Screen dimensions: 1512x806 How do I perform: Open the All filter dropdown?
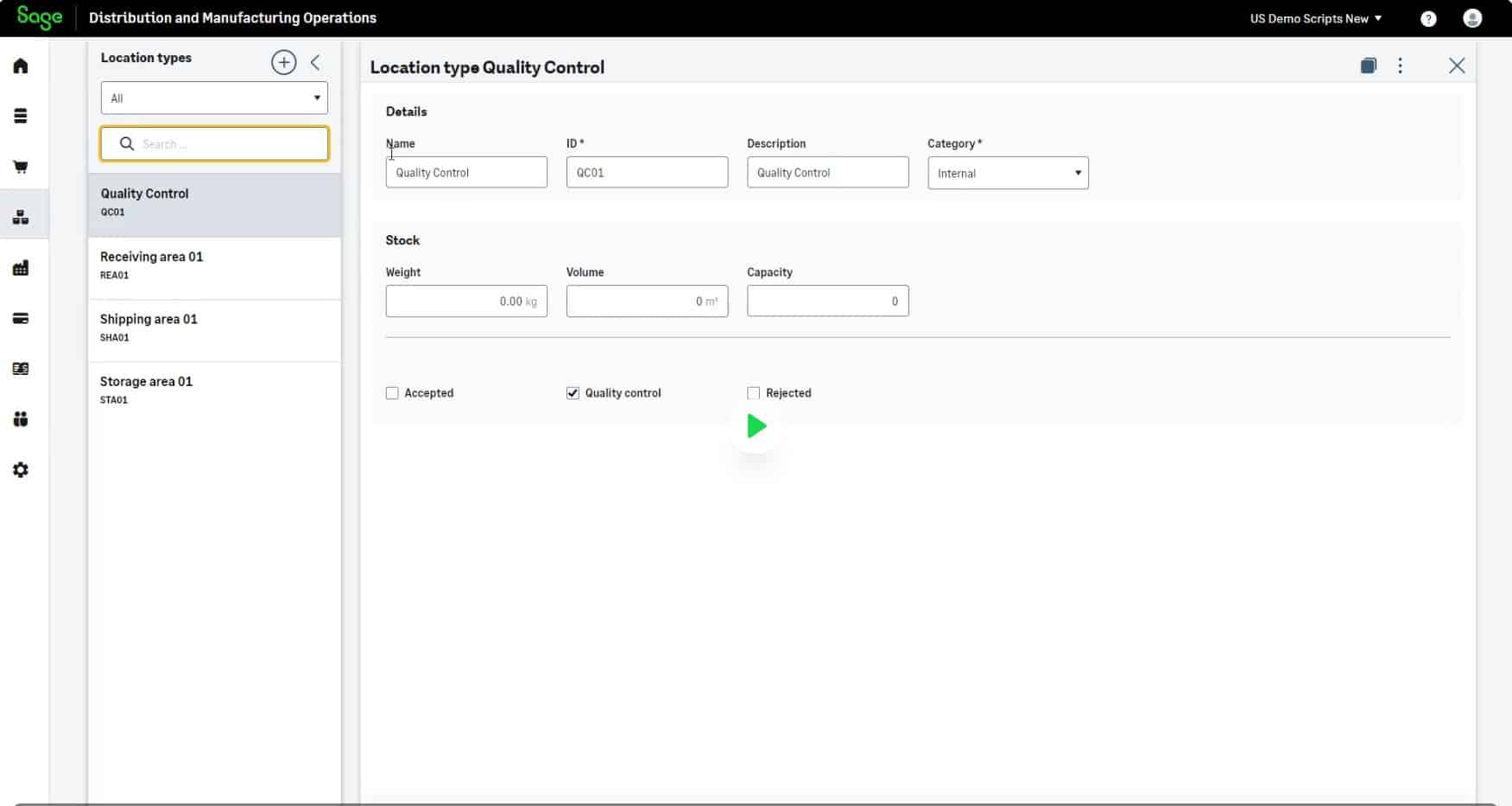click(x=214, y=98)
